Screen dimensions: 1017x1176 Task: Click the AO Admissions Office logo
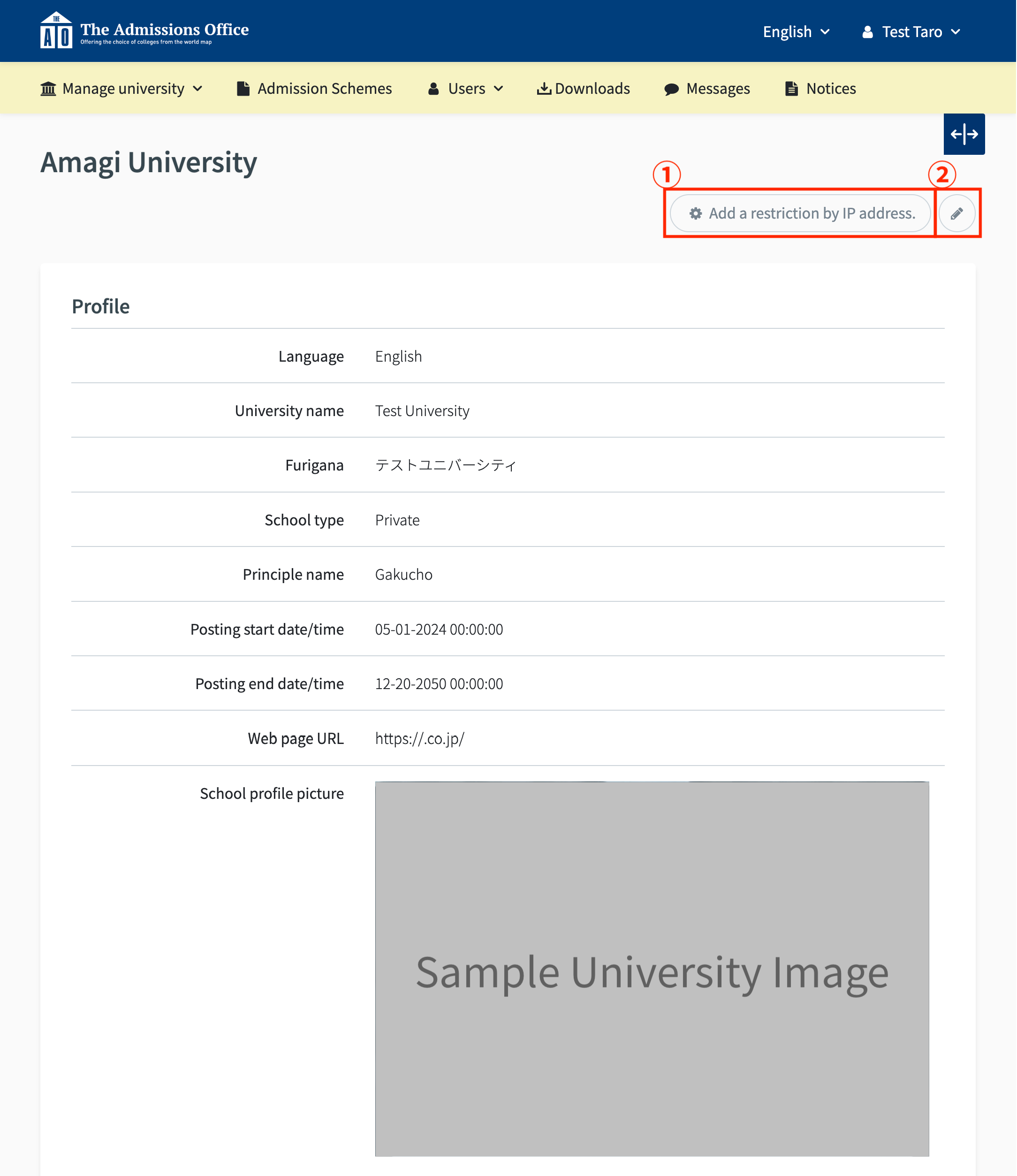pos(56,30)
